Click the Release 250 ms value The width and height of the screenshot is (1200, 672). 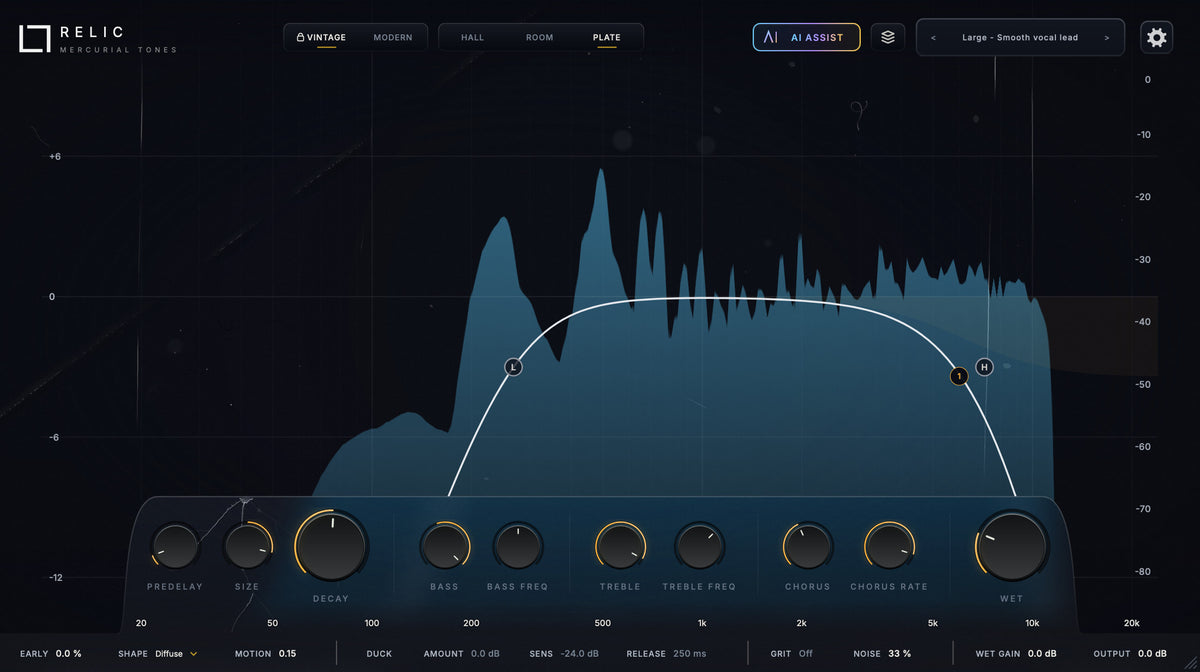pyautogui.click(x=689, y=654)
